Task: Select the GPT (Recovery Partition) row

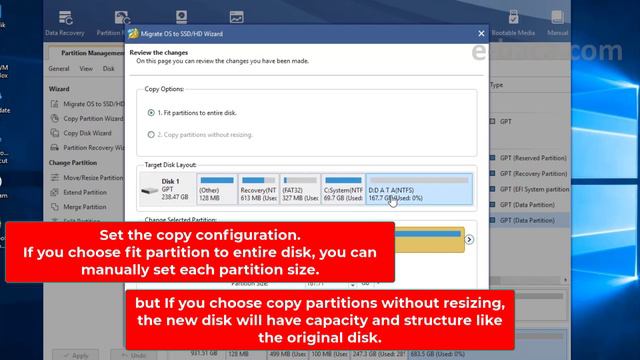Action: click(529, 173)
